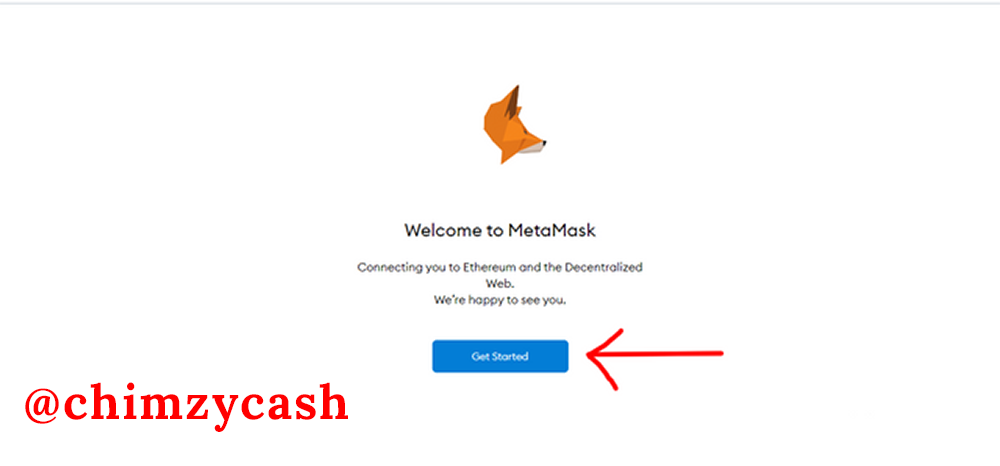Click the red arrow pointing at Get Started
Screen dimensions: 1000x466
click(x=654, y=358)
